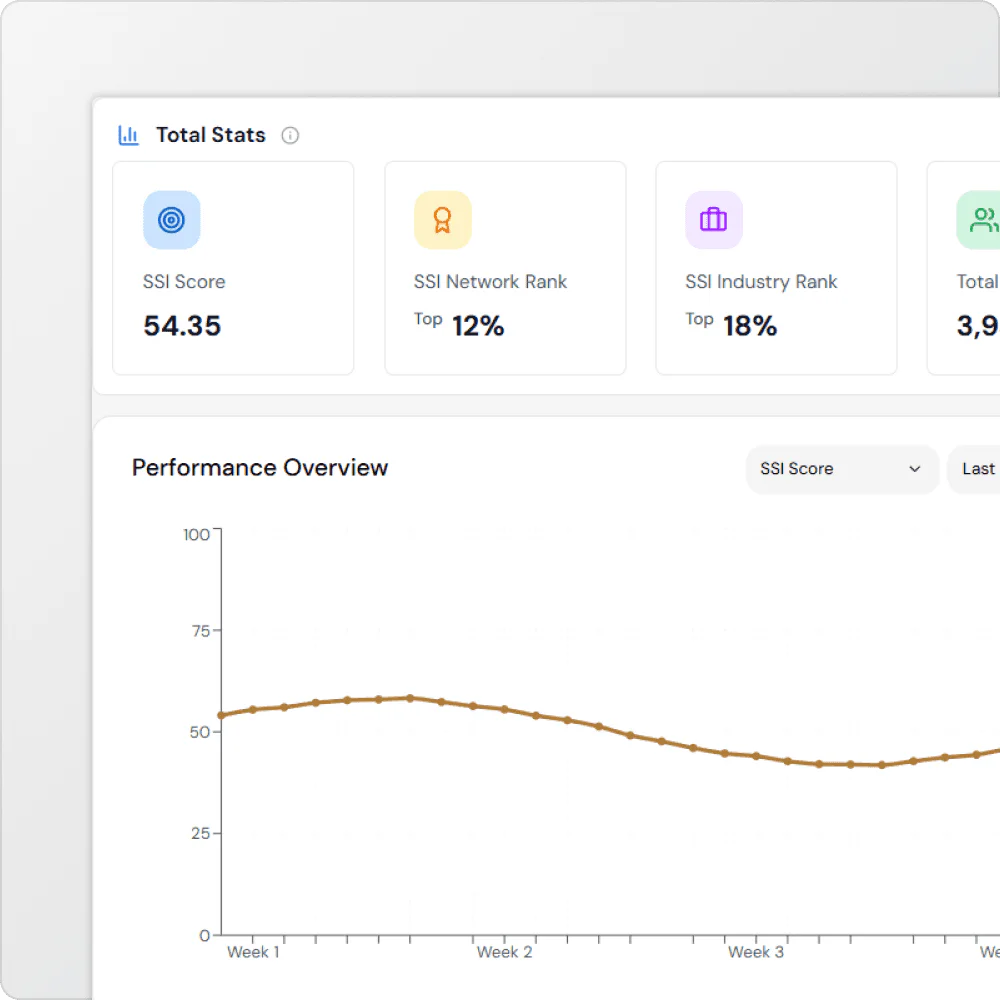Open the SSI Score metric dropdown

coord(842,469)
